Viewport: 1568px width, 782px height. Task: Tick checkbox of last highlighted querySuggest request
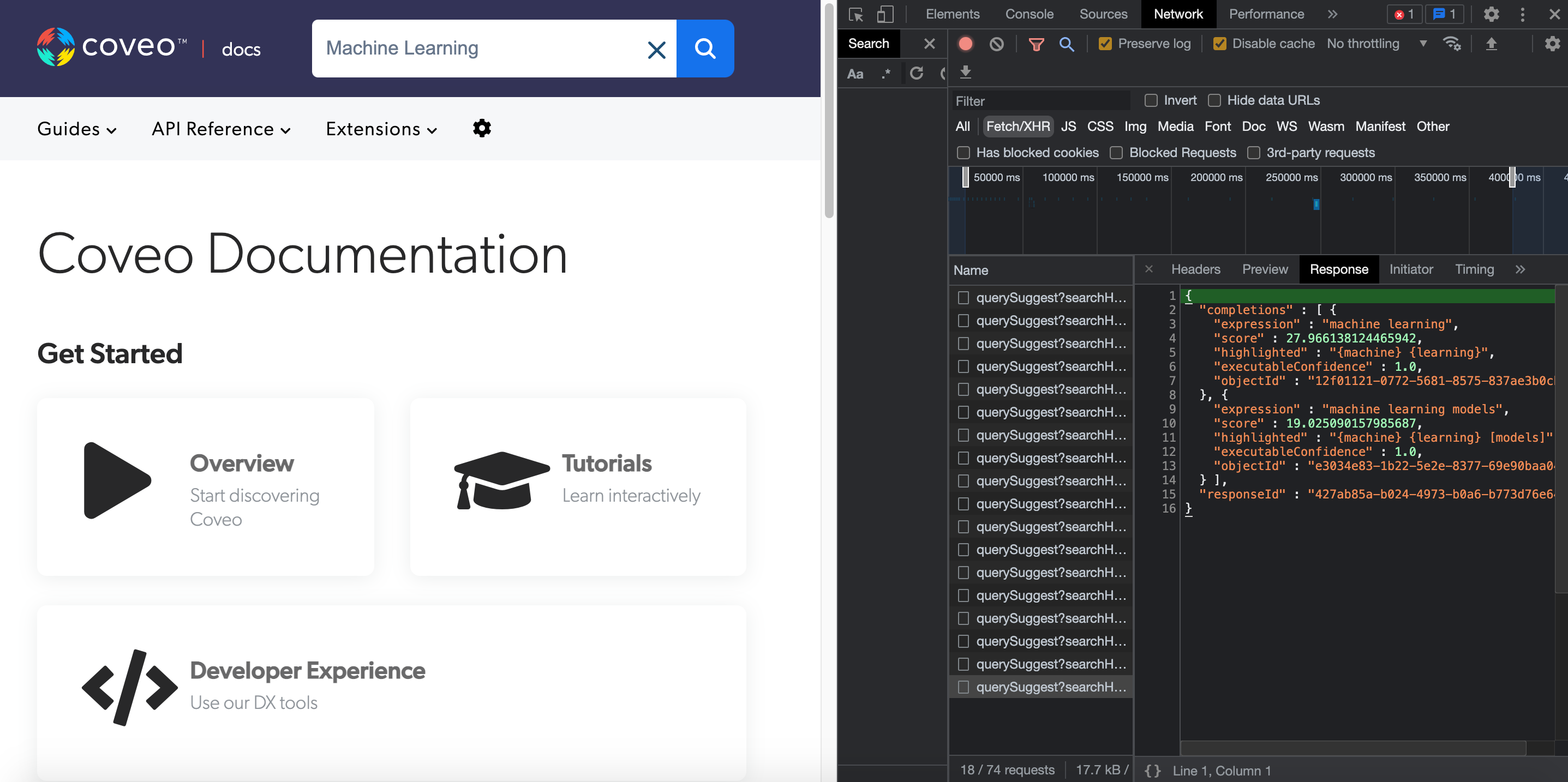coord(963,687)
